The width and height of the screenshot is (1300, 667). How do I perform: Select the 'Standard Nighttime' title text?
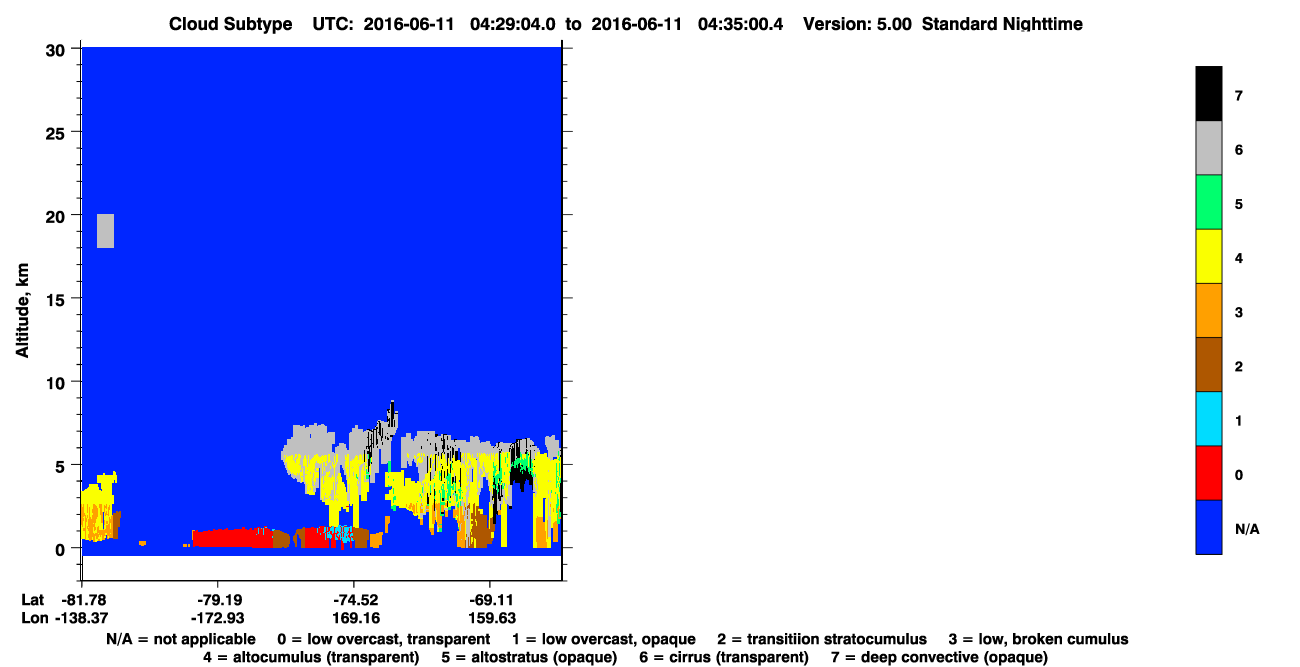click(1002, 24)
